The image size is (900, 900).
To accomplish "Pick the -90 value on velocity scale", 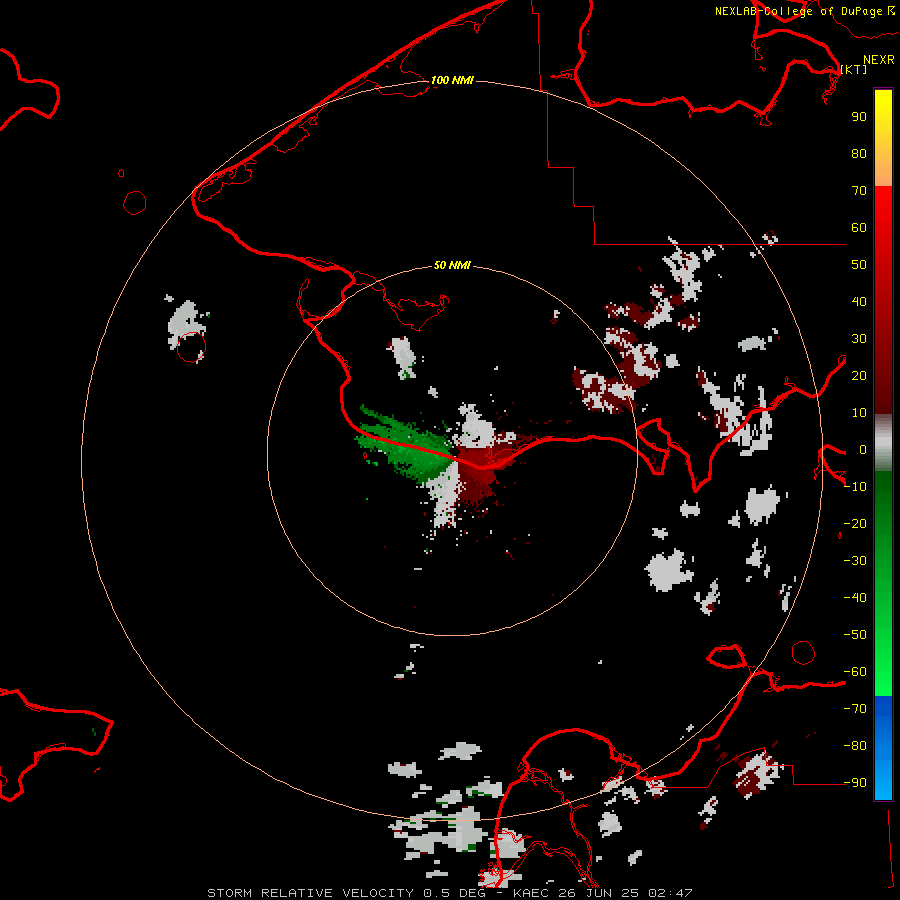I will 855,782.
